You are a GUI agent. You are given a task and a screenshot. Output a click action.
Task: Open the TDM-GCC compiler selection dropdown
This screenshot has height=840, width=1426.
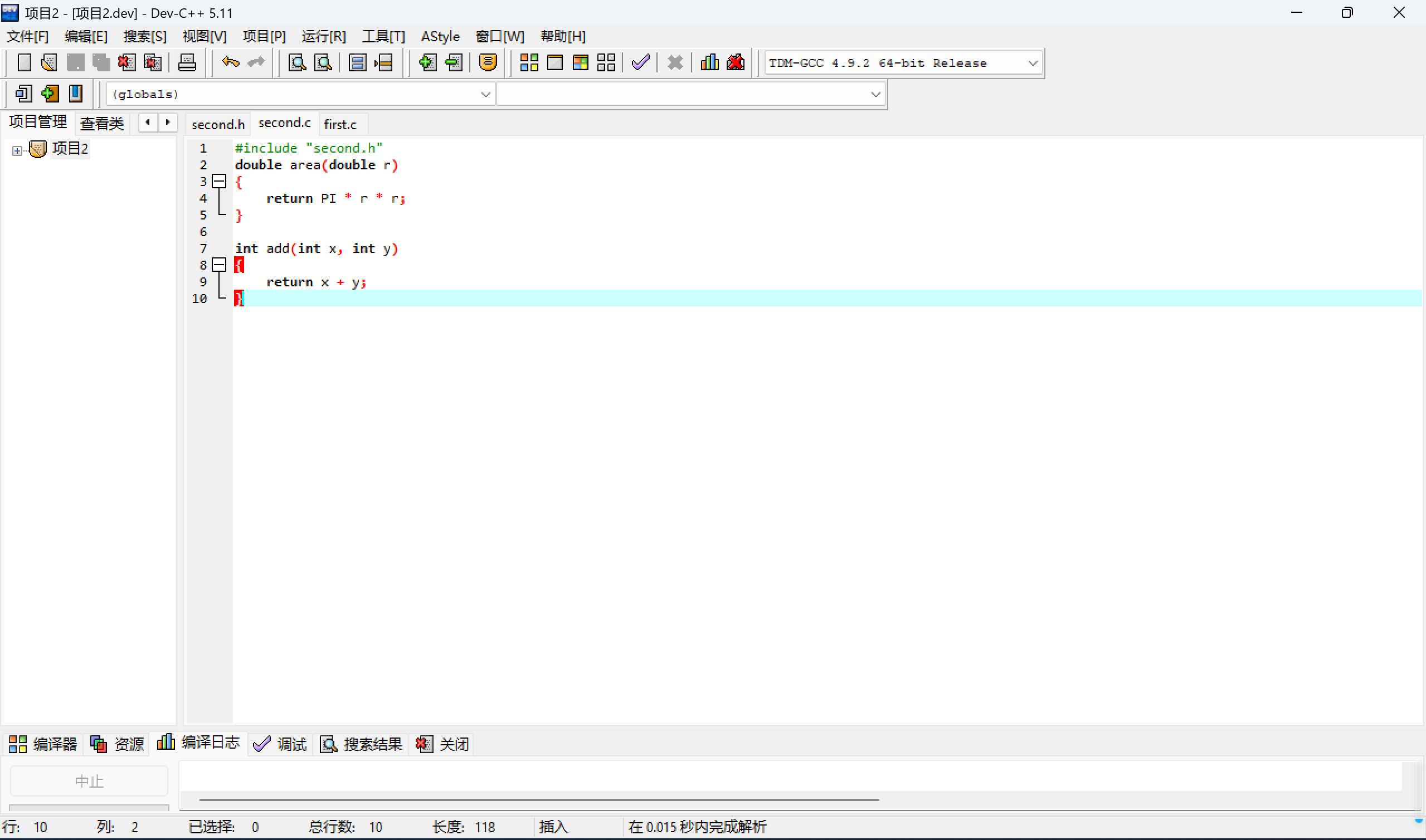click(1033, 63)
